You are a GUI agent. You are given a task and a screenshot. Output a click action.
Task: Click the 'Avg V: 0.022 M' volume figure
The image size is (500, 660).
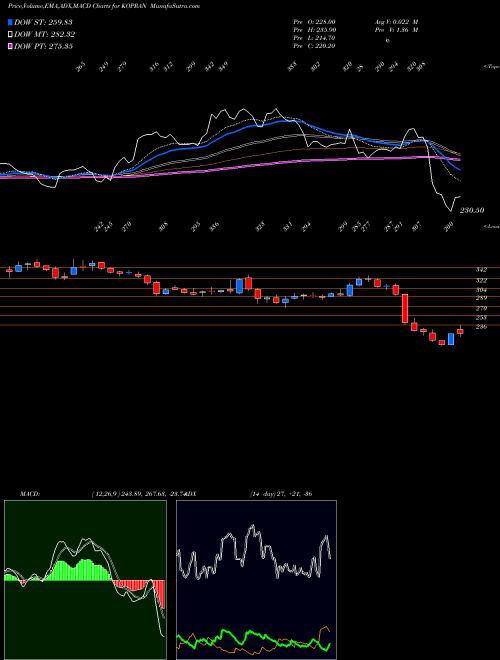(396, 21)
